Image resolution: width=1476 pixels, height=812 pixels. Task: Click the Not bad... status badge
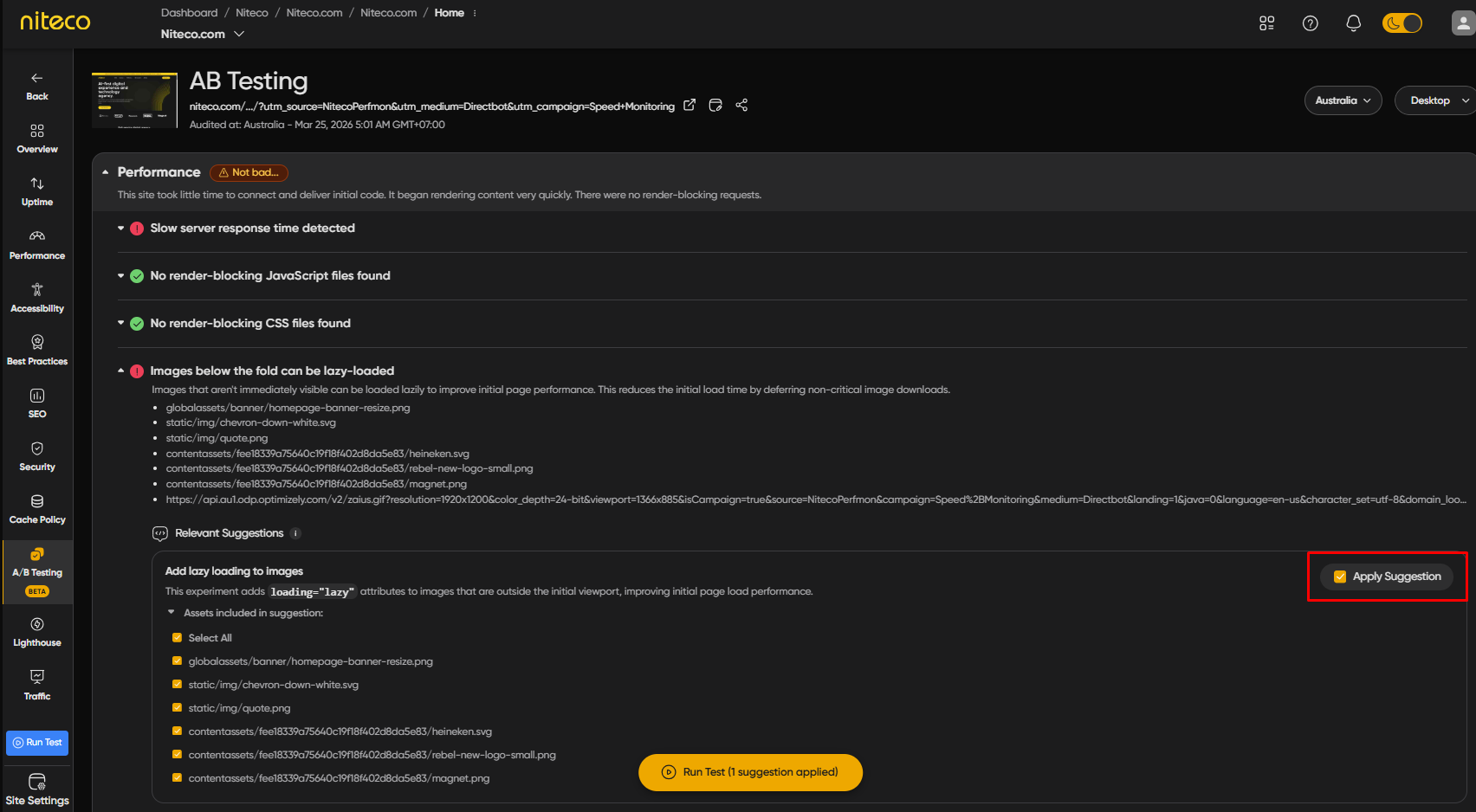(249, 172)
